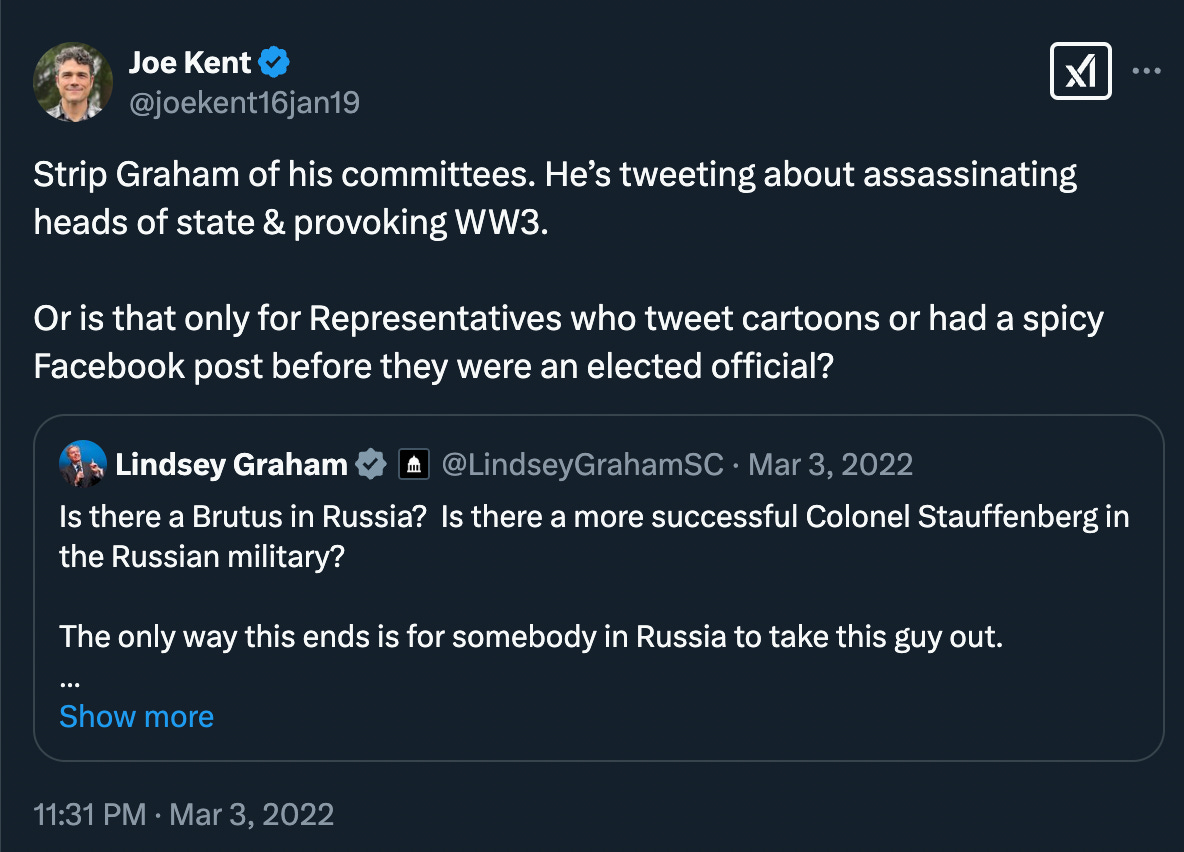Click Joe Kent's blue verified badge
This screenshot has width=1184, height=852.
(275, 64)
